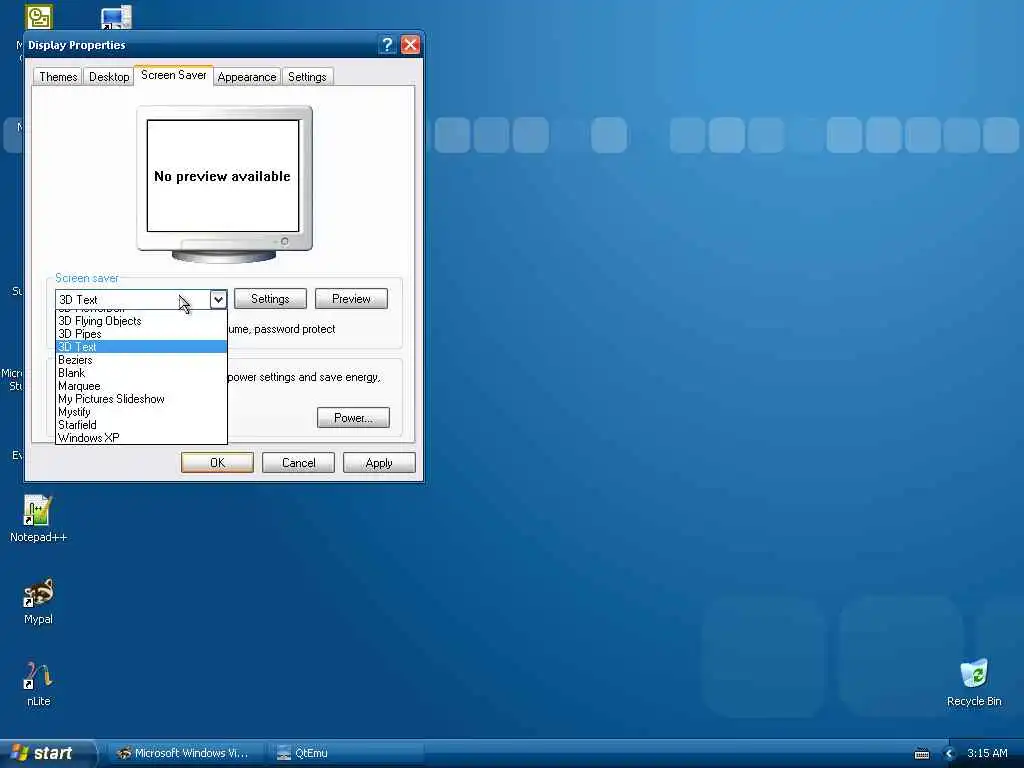Pick Beziers screen saver
Screen dimensions: 1024x768
click(141, 360)
